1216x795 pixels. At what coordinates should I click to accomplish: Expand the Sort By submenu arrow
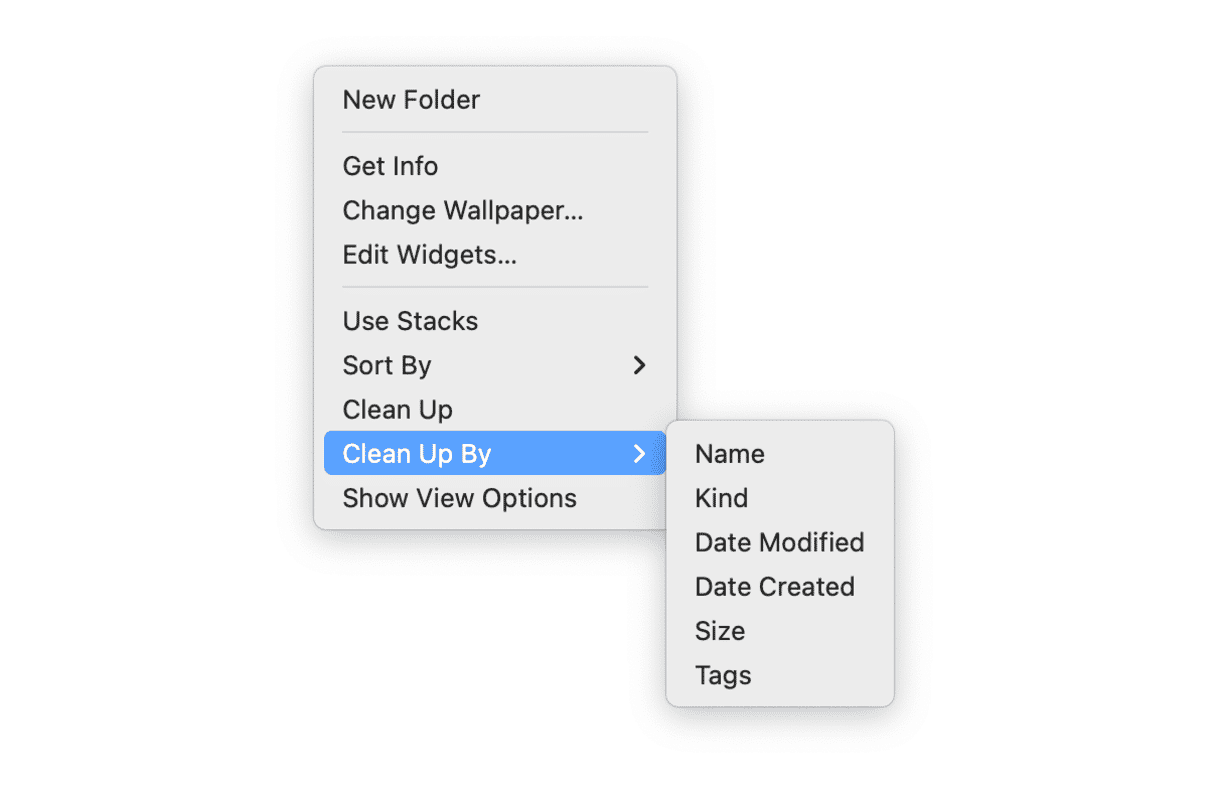640,366
